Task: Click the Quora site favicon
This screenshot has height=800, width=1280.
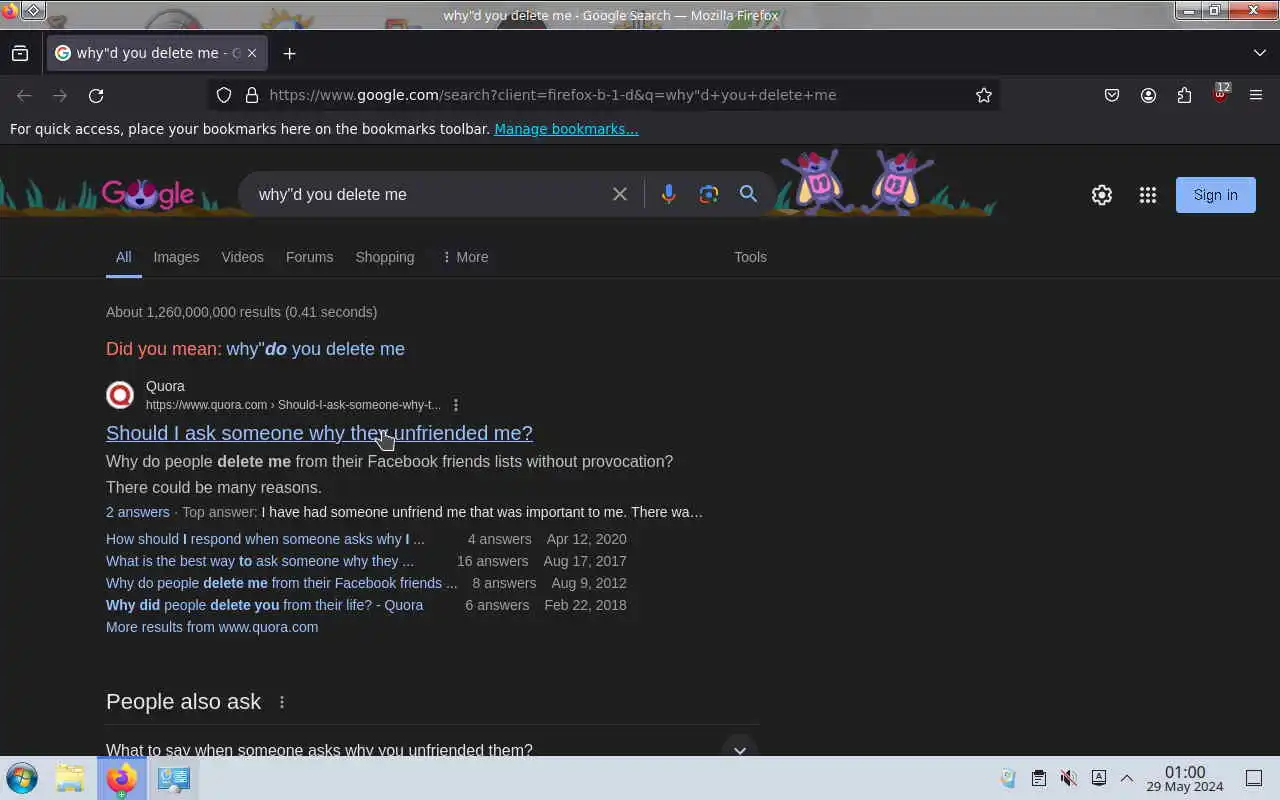Action: pos(120,395)
